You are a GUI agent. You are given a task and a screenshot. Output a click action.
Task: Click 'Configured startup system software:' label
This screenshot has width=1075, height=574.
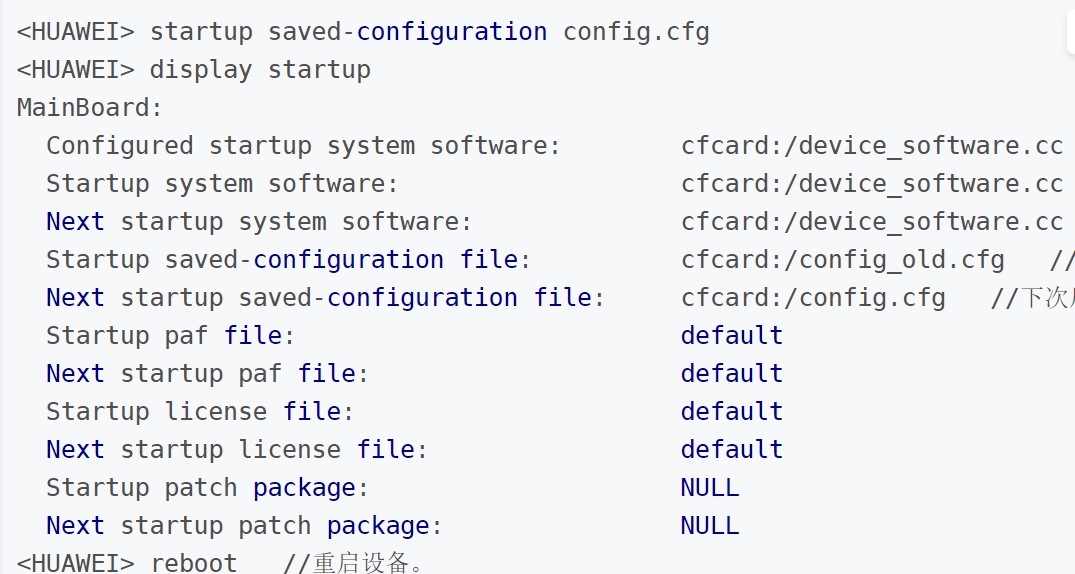(x=303, y=145)
